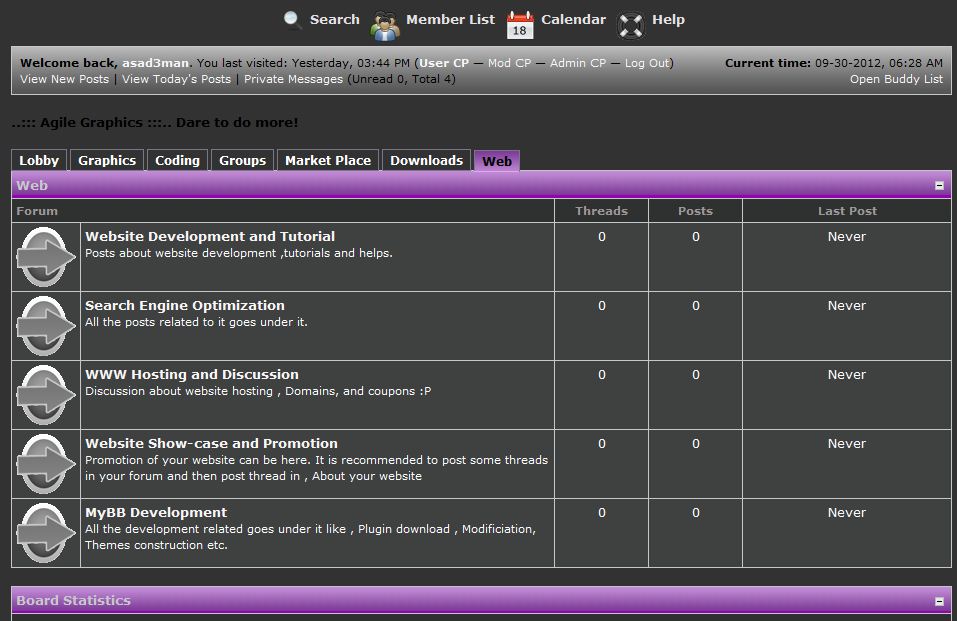This screenshot has height=621, width=957.
Task: Click the Search magnifying glass icon
Action: pos(292,20)
